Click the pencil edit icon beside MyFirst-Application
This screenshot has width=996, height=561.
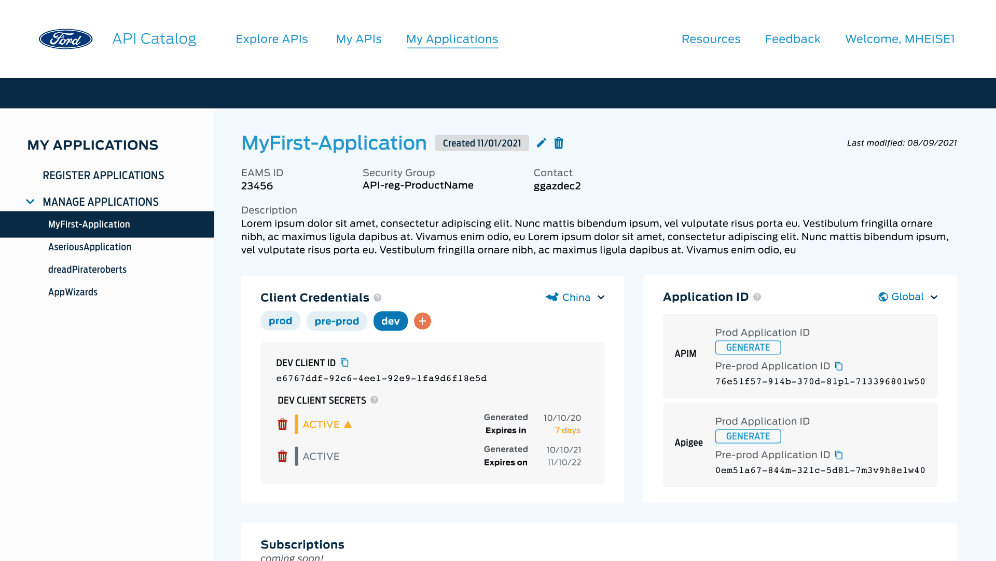point(542,143)
